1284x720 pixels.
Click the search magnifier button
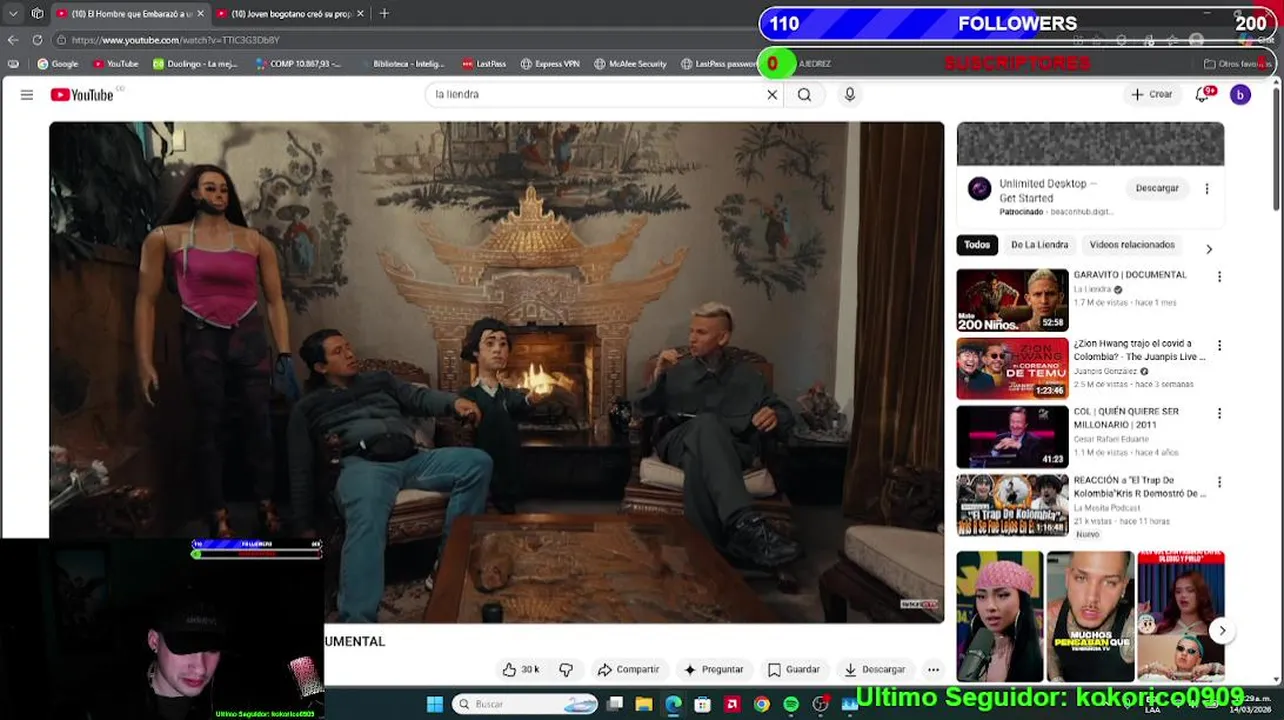[804, 95]
